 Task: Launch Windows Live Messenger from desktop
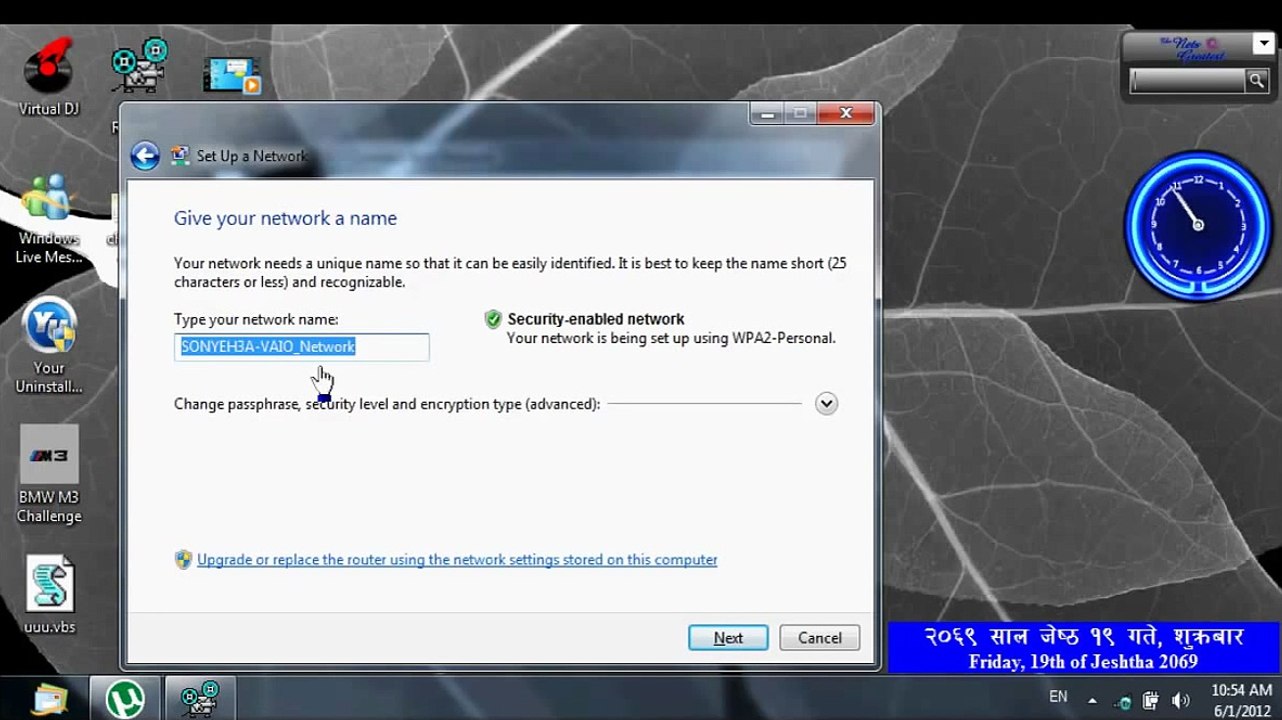click(48, 218)
